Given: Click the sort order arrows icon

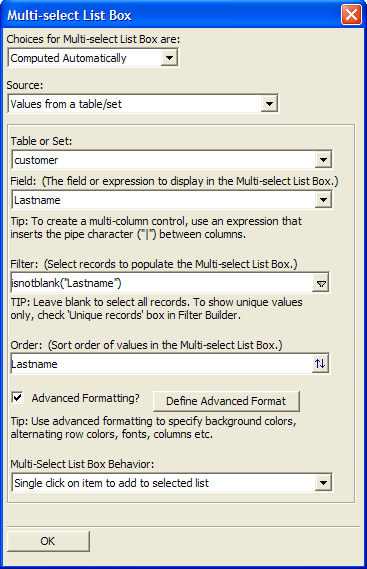Looking at the screenshot, I should tap(320, 364).
